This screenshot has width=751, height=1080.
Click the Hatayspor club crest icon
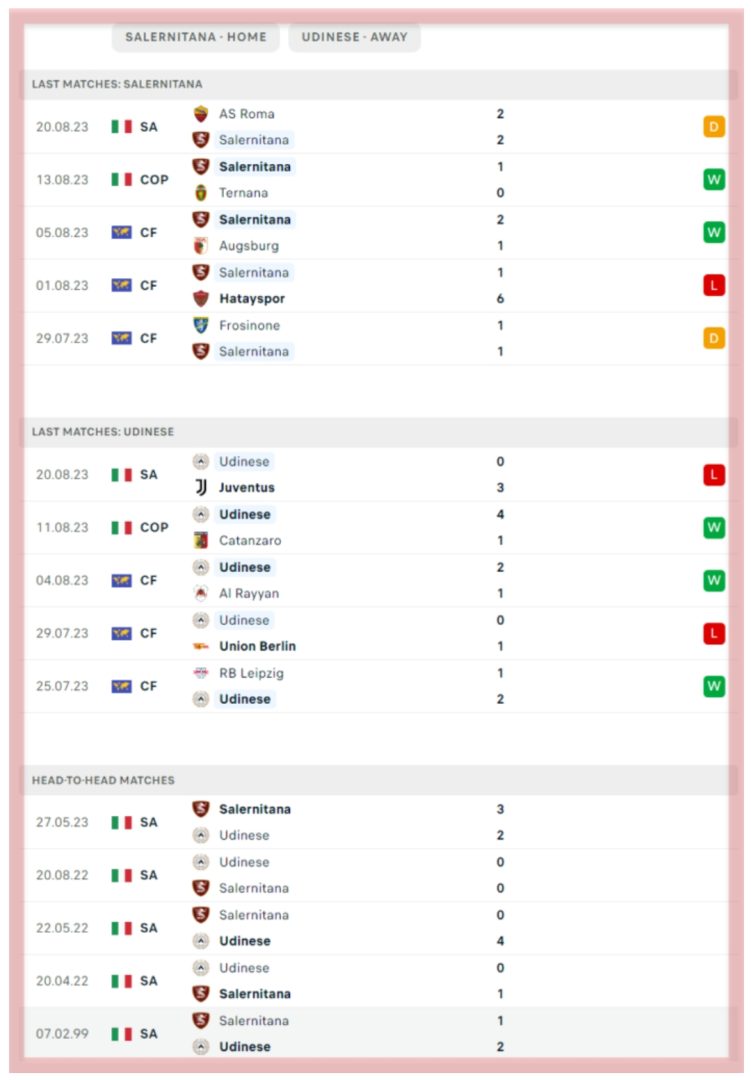tap(200, 299)
